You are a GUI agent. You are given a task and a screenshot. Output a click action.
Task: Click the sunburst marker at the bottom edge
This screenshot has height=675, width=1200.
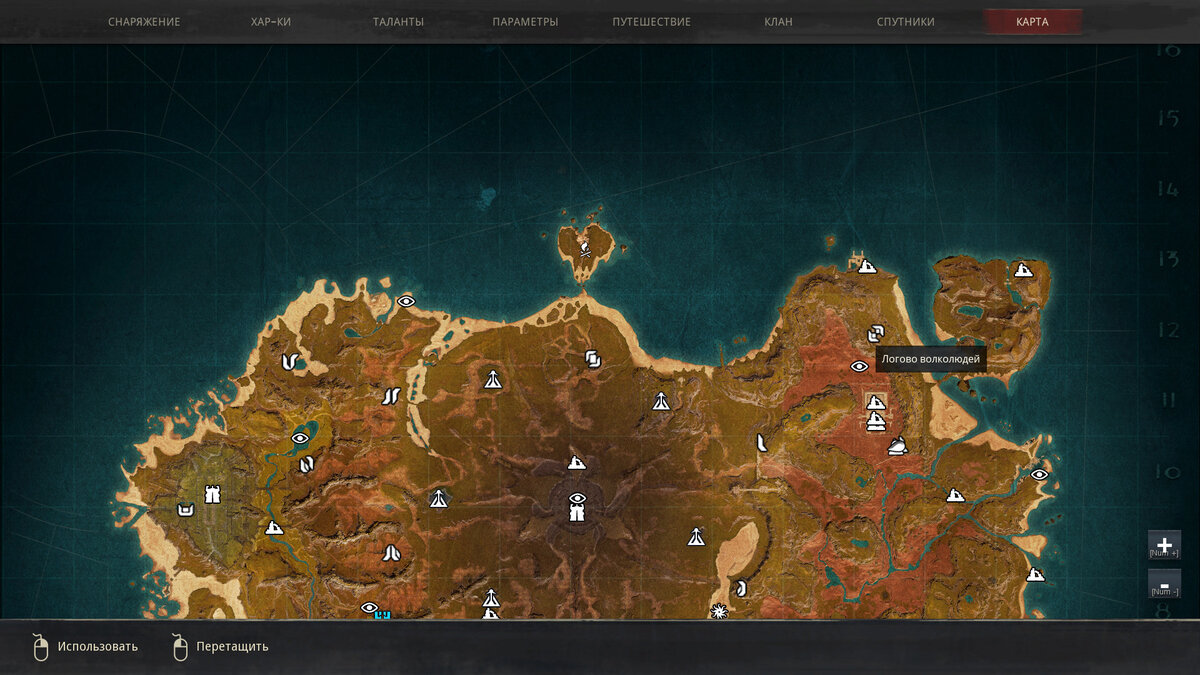pyautogui.click(x=718, y=611)
